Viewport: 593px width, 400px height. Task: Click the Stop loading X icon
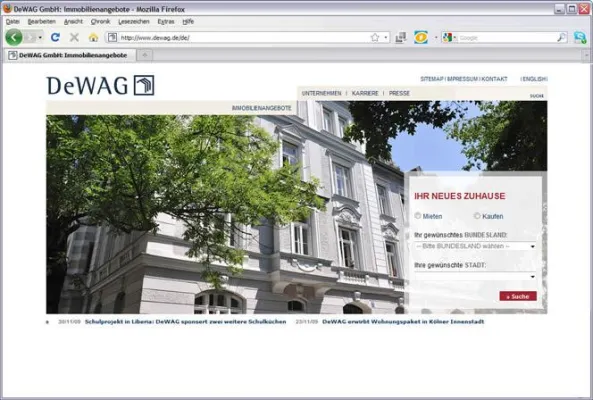tap(74, 37)
